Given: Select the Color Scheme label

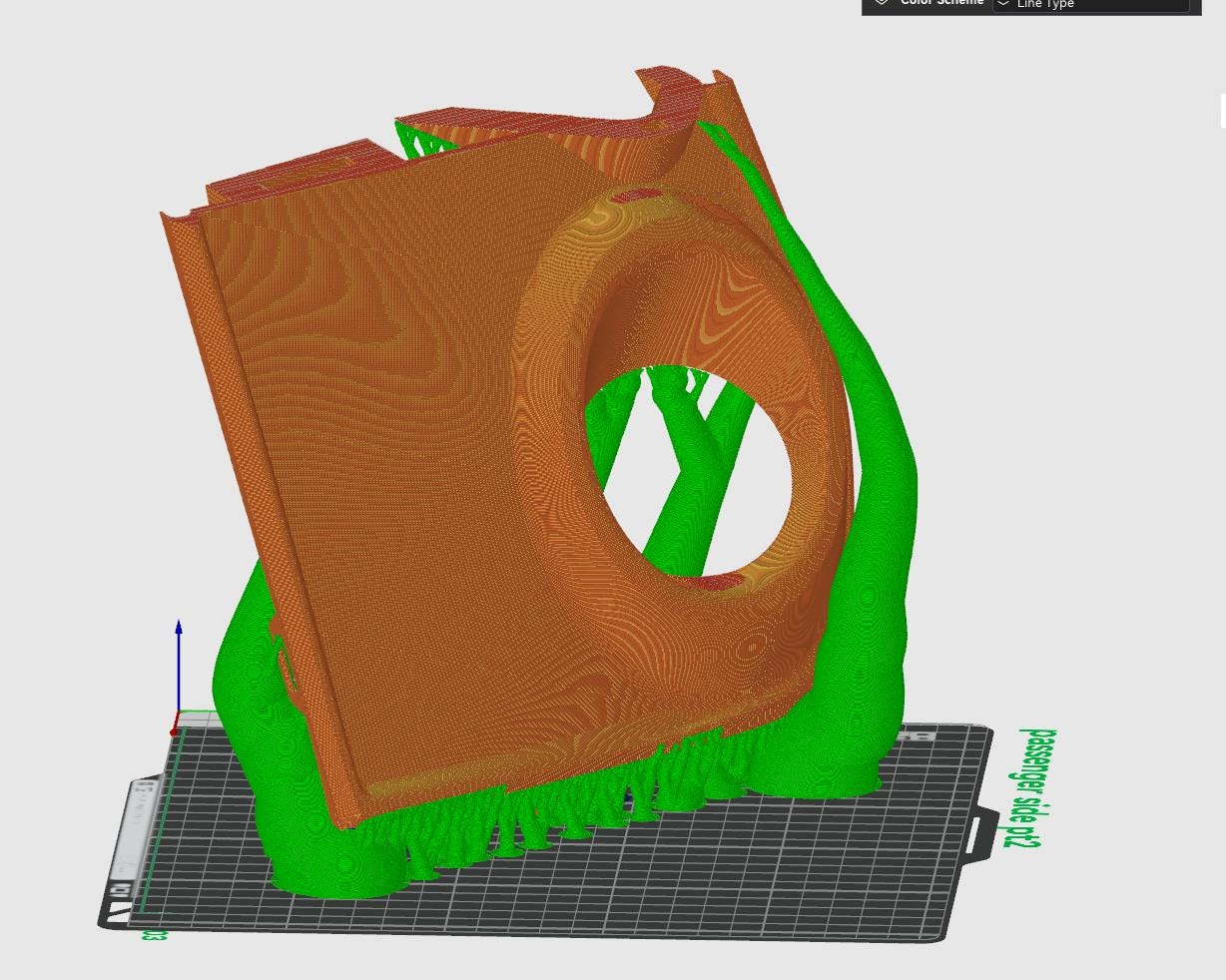Looking at the screenshot, I should pyautogui.click(x=941, y=2).
